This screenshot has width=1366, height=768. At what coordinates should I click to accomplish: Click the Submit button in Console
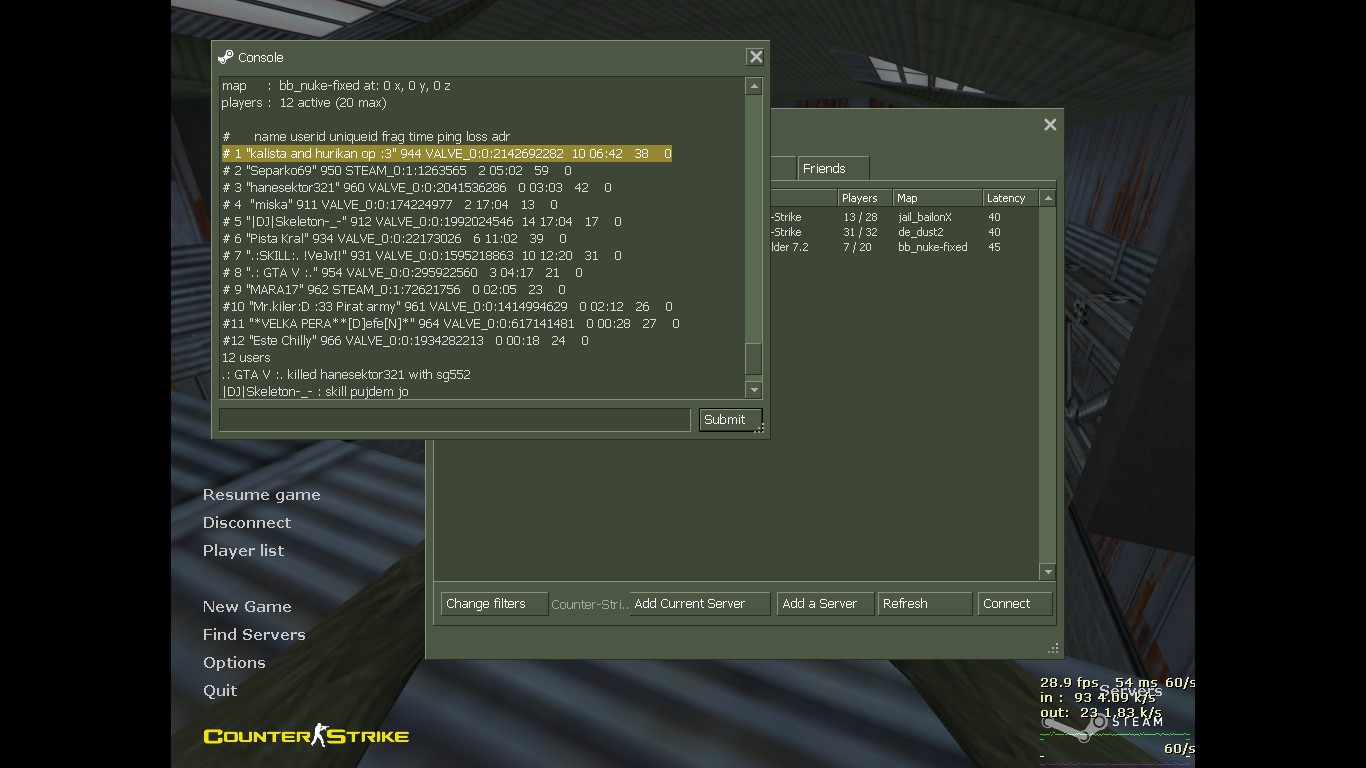pyautogui.click(x=730, y=420)
